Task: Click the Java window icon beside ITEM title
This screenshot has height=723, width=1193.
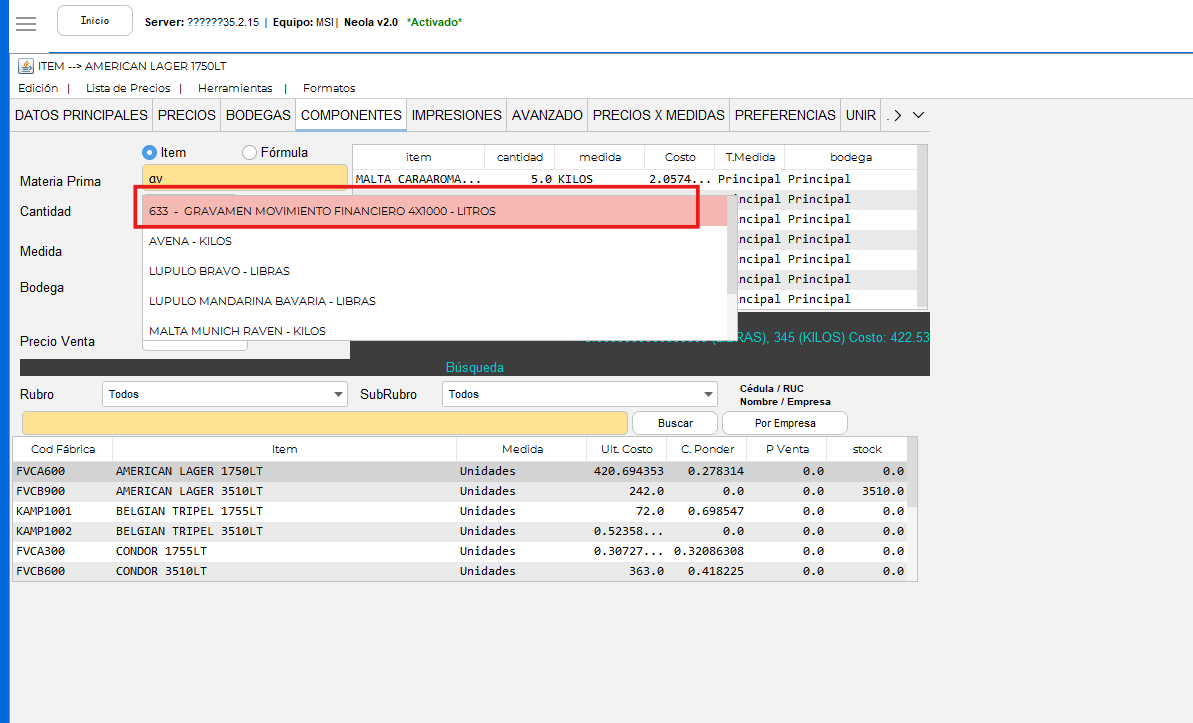Action: click(x=26, y=66)
